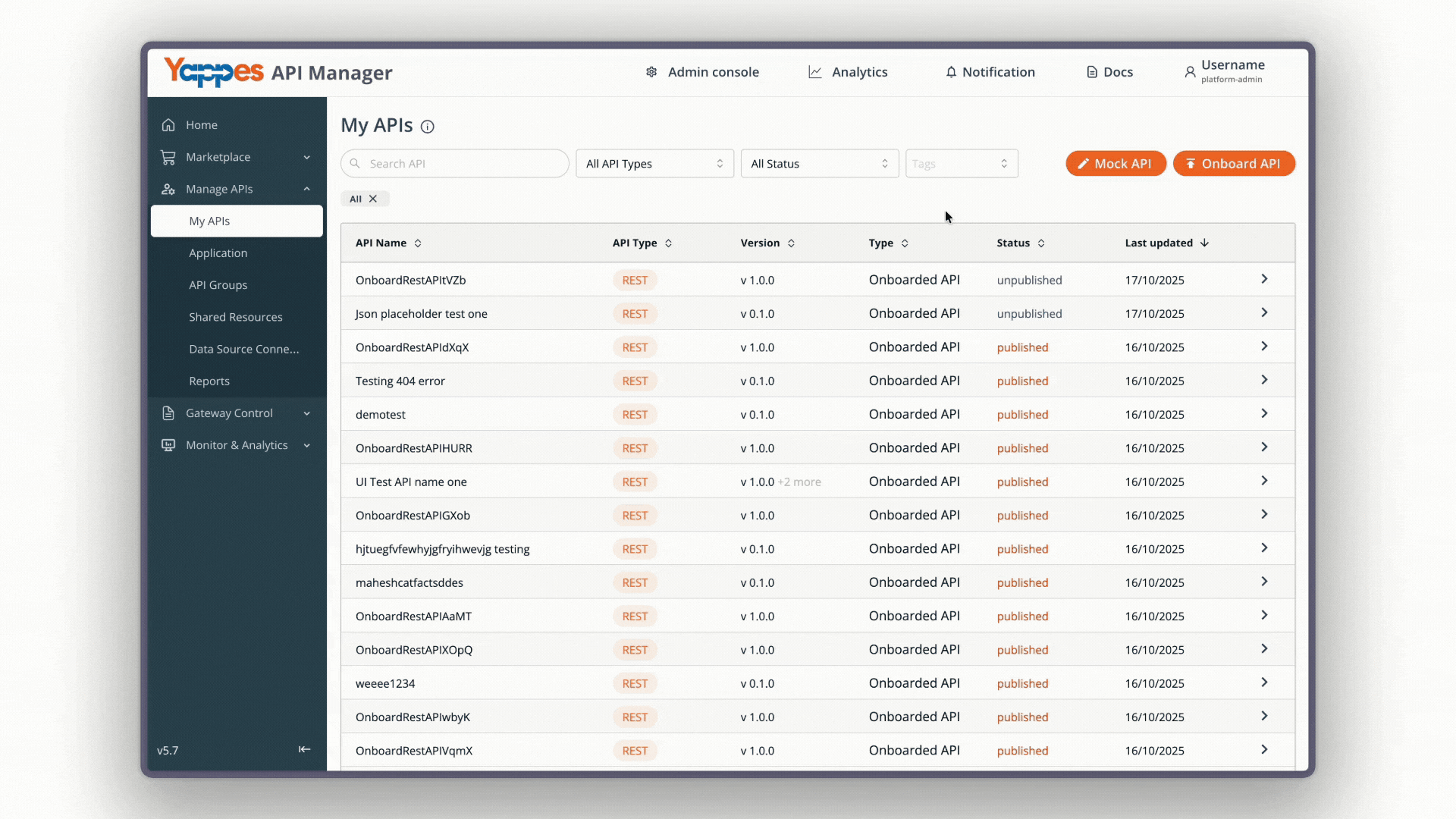This screenshot has width=1456, height=819.
Task: Open Reports in sidebar
Action: (x=209, y=381)
